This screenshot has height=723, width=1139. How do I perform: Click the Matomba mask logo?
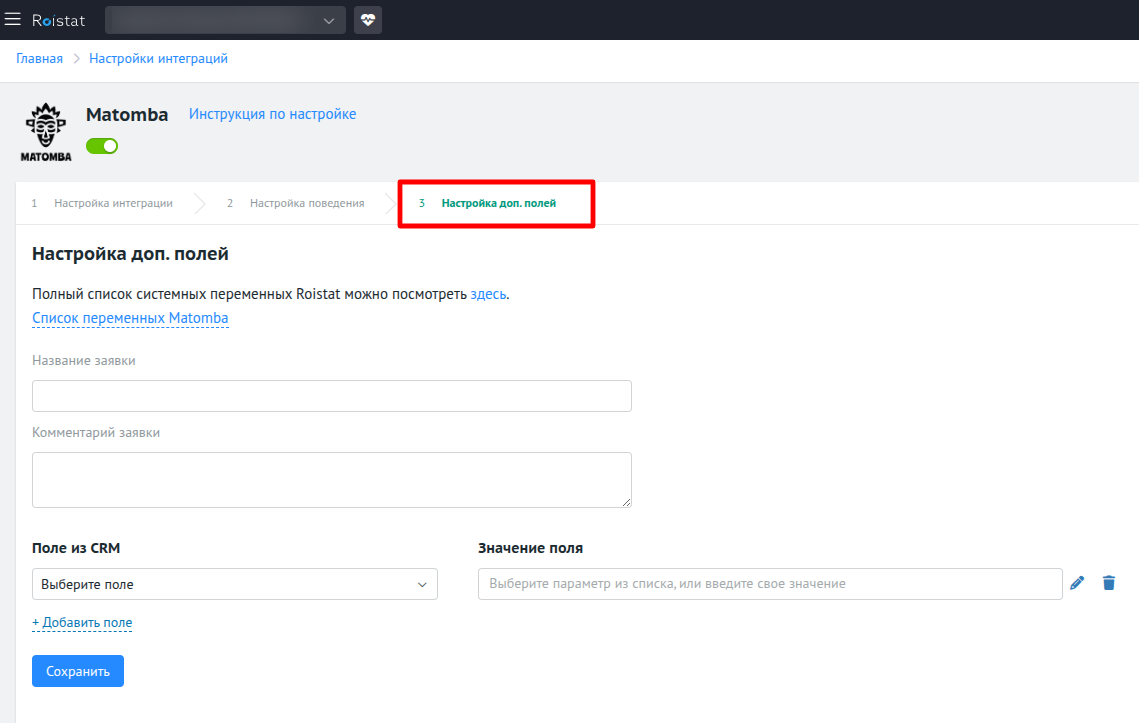pyautogui.click(x=46, y=131)
